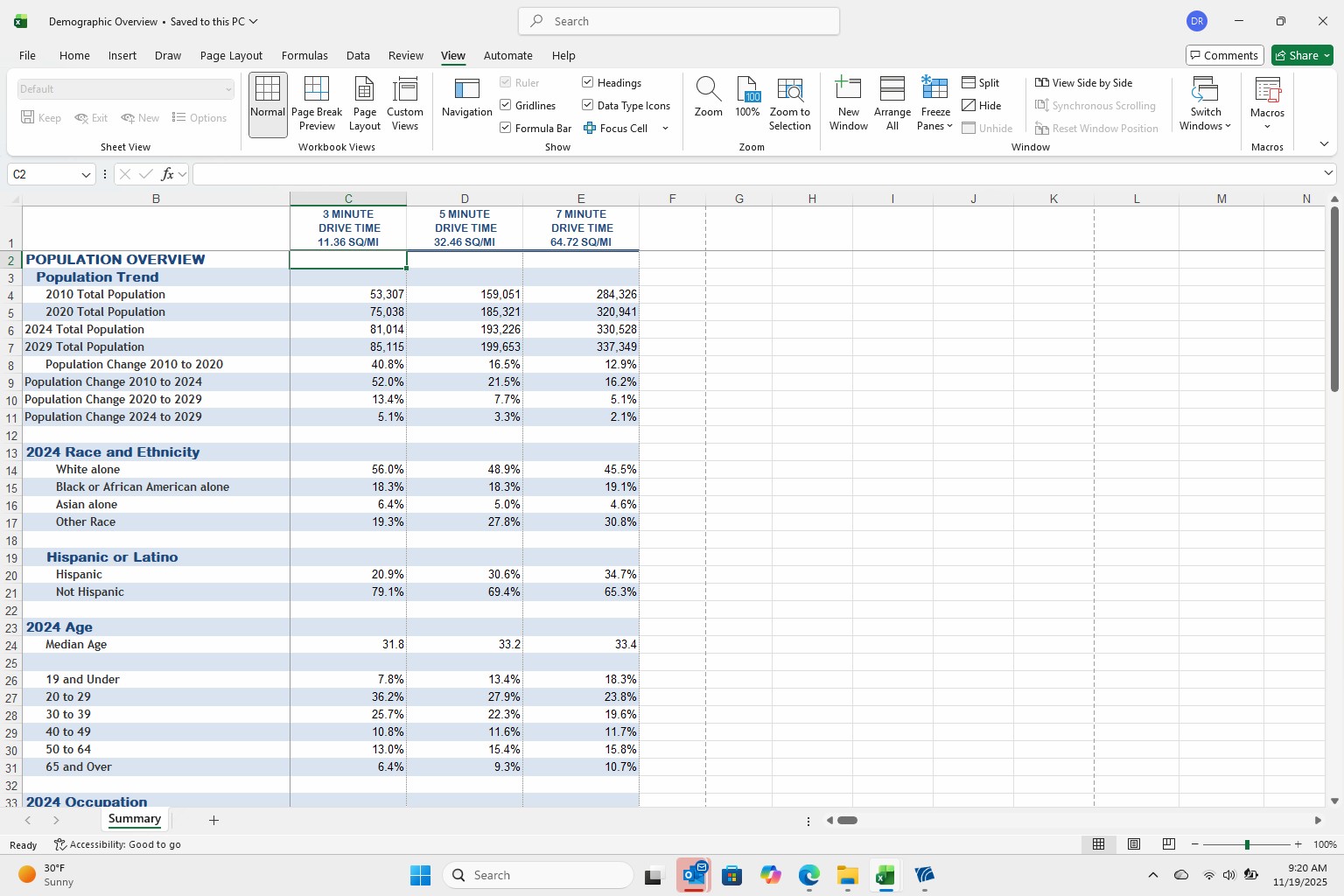Adjust the zoom slider in status bar
Viewport: 1344px width, 896px height.
[x=1247, y=844]
